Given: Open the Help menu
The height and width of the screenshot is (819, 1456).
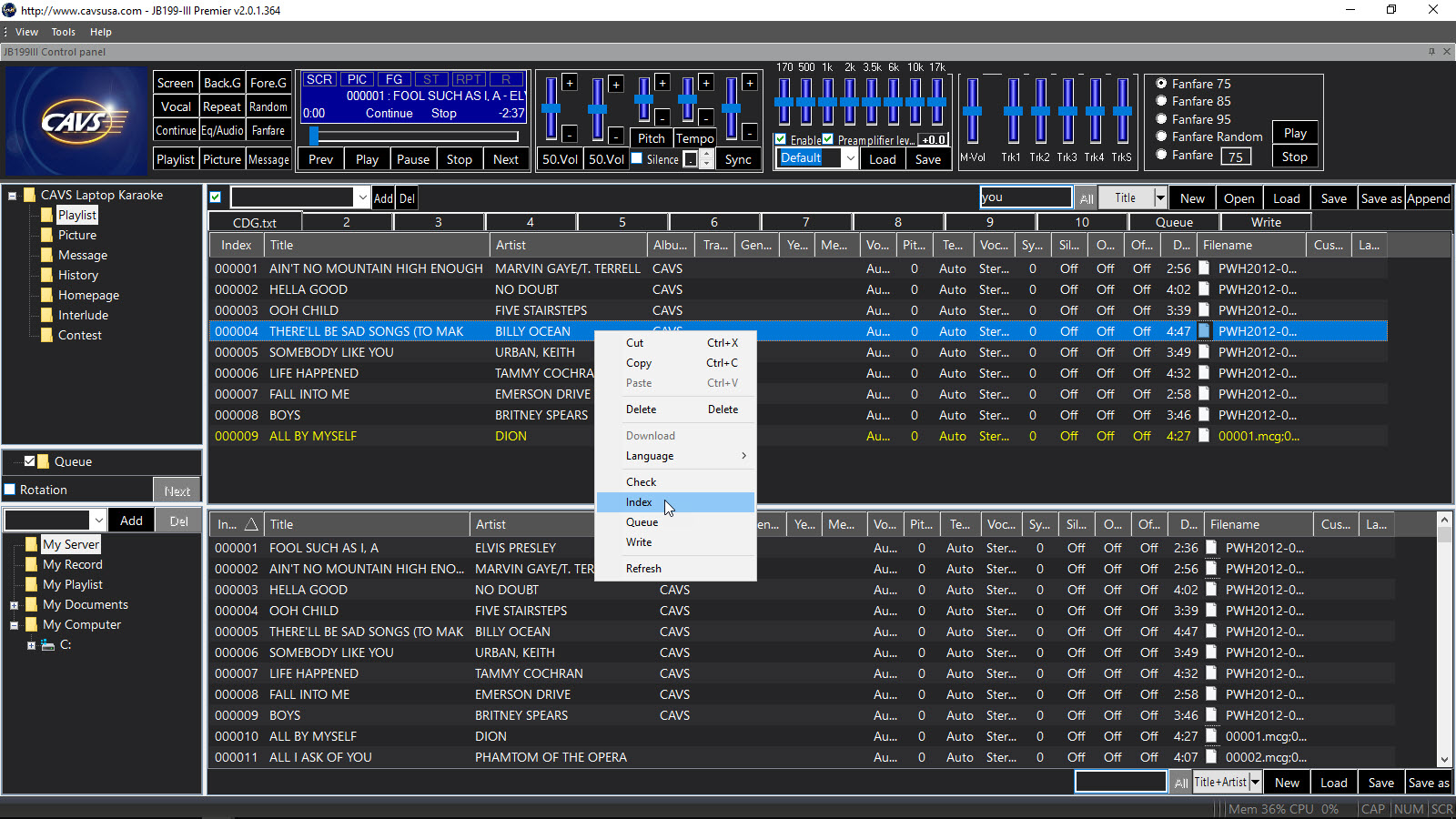Looking at the screenshot, I should tap(100, 32).
